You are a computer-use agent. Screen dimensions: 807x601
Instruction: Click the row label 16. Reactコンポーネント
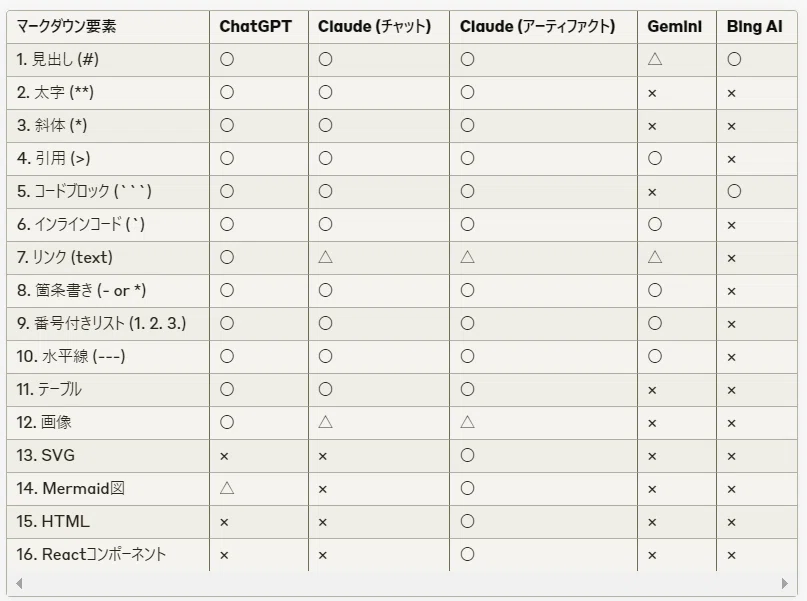click(91, 554)
